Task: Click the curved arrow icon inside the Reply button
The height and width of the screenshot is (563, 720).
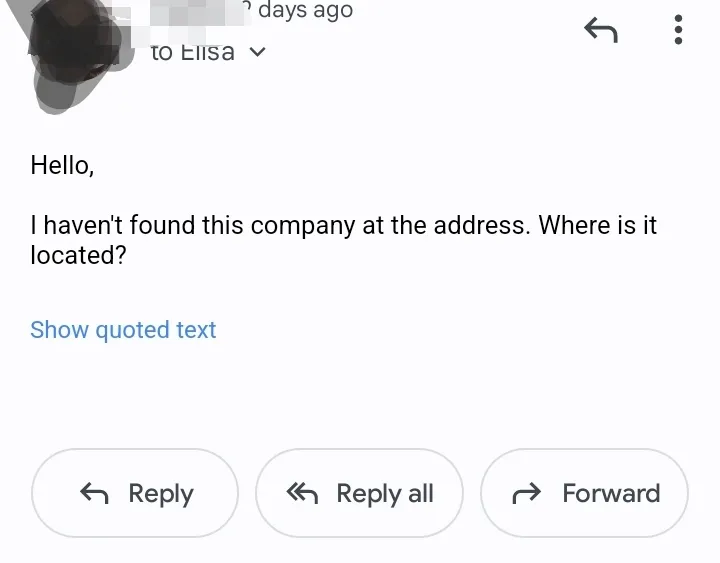Action: click(94, 493)
